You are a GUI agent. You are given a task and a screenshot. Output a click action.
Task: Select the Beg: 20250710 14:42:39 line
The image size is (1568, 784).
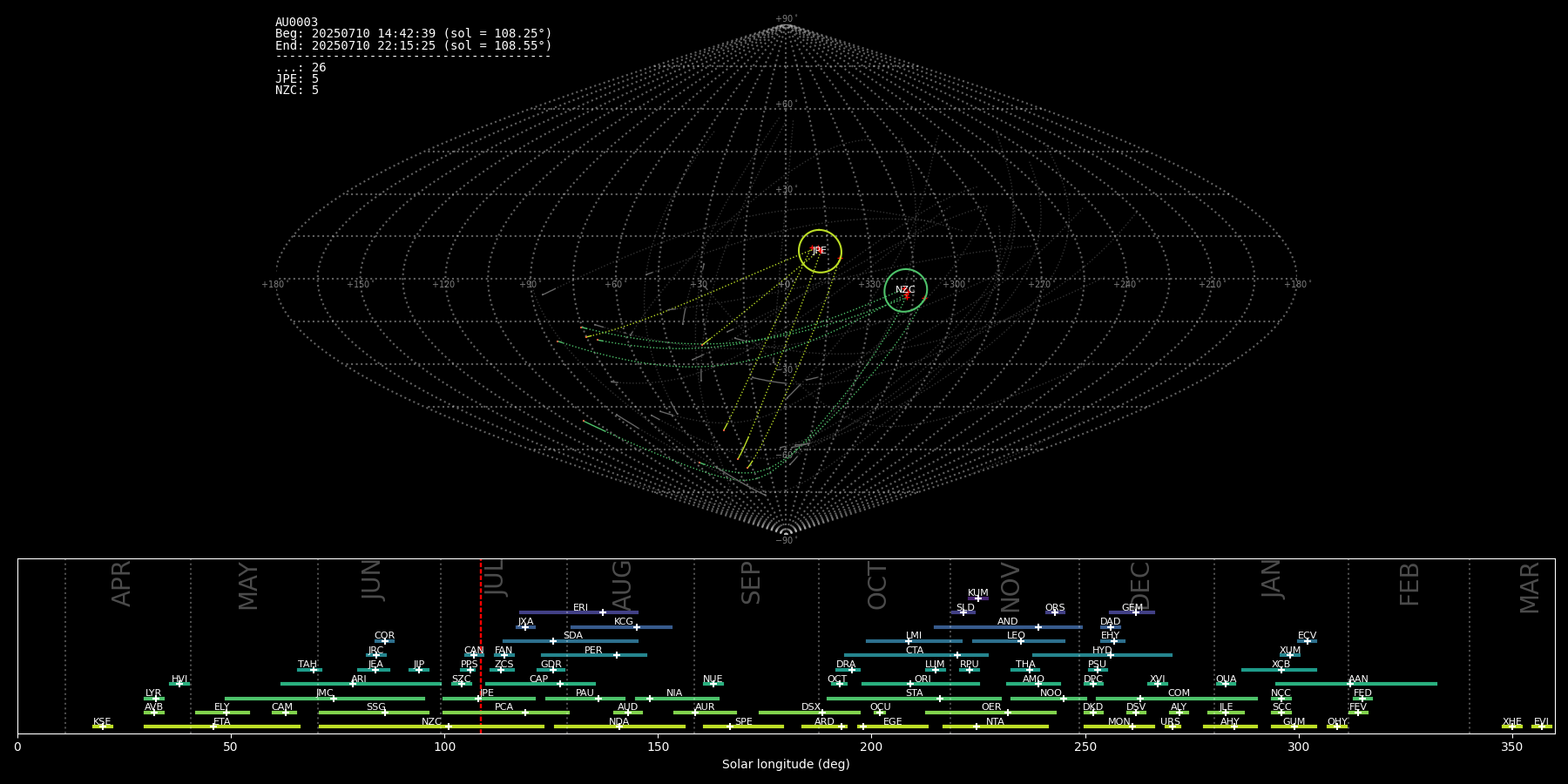[x=414, y=34]
